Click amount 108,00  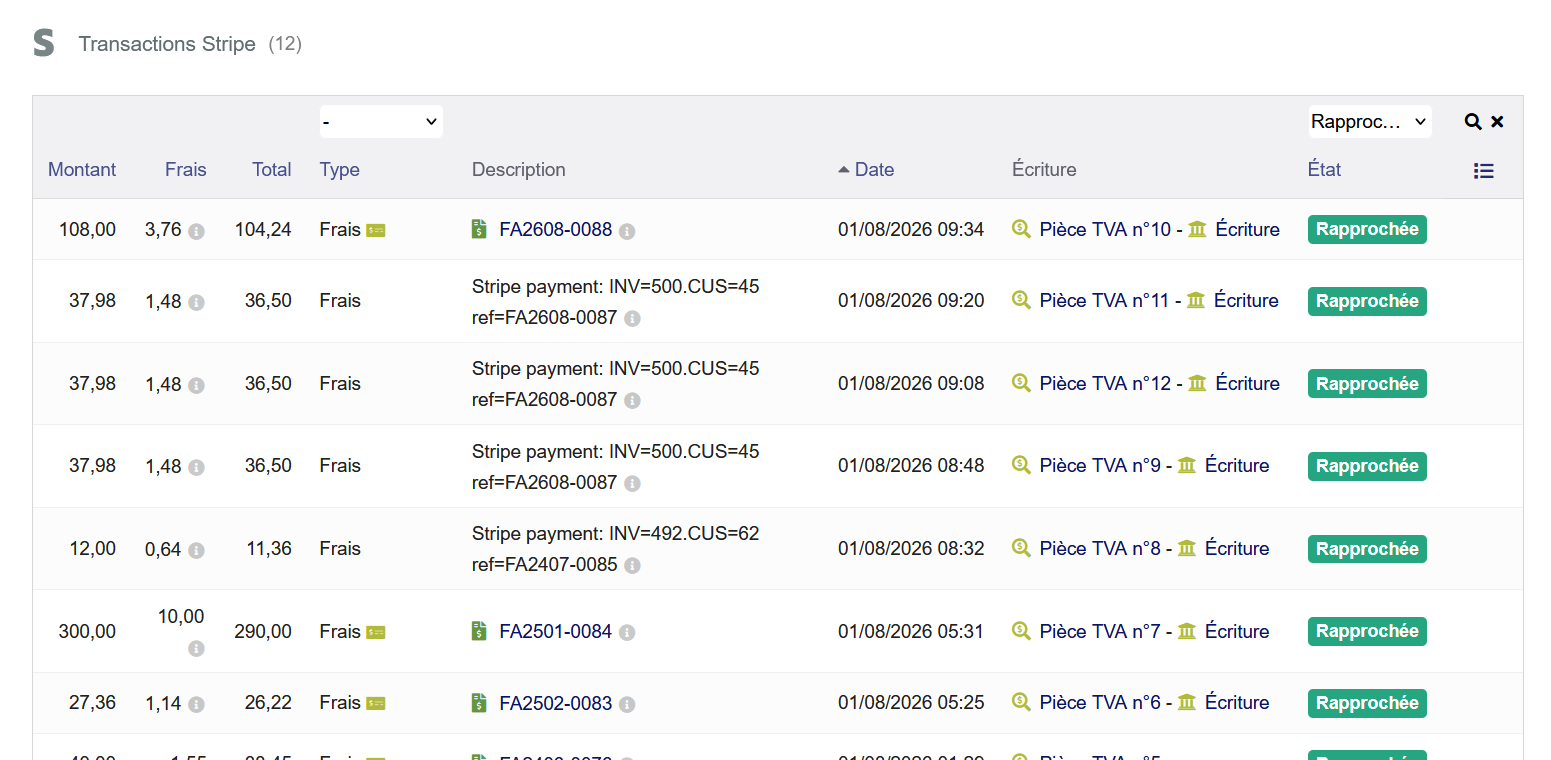tap(87, 229)
